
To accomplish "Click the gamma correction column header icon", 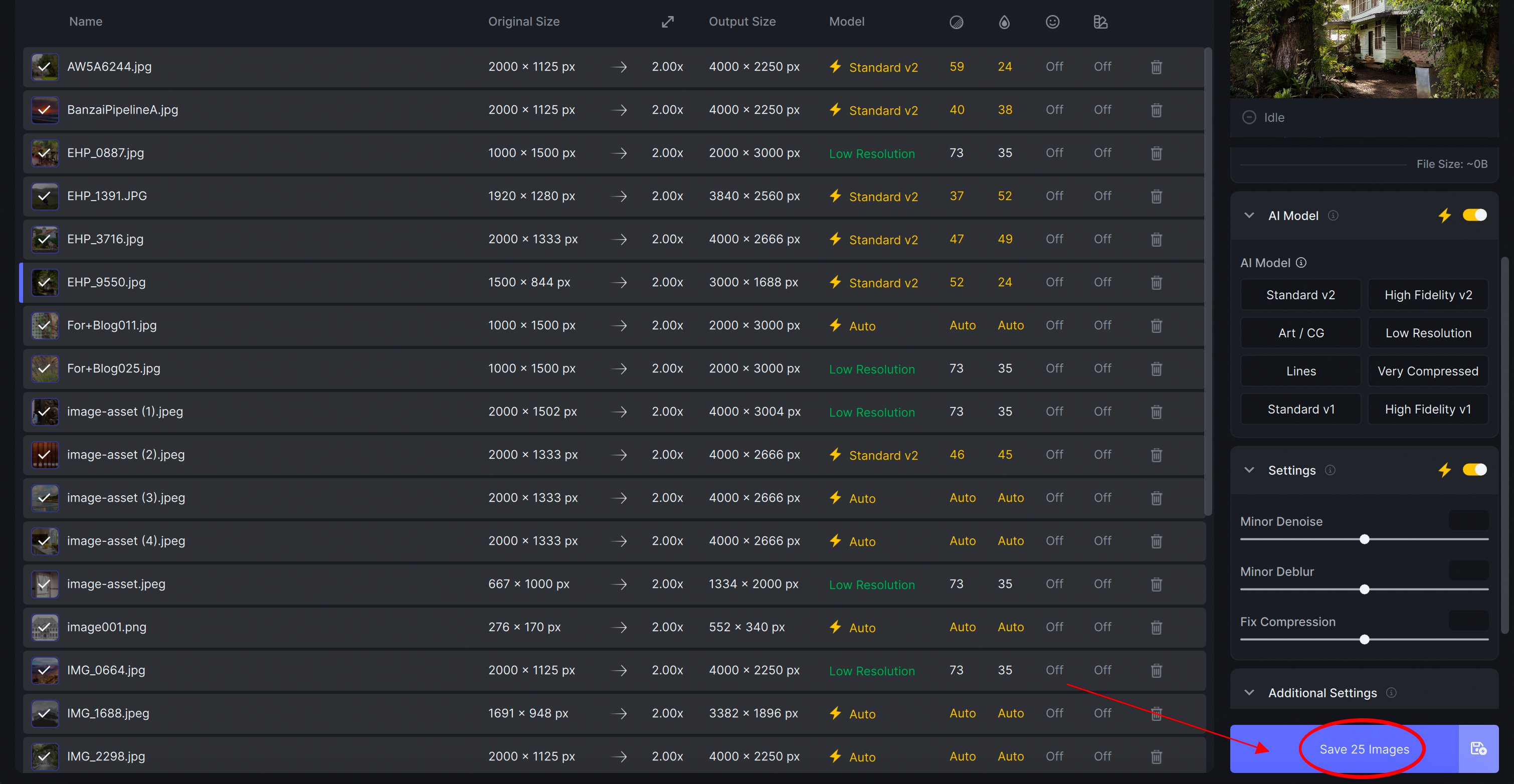I will point(1100,22).
